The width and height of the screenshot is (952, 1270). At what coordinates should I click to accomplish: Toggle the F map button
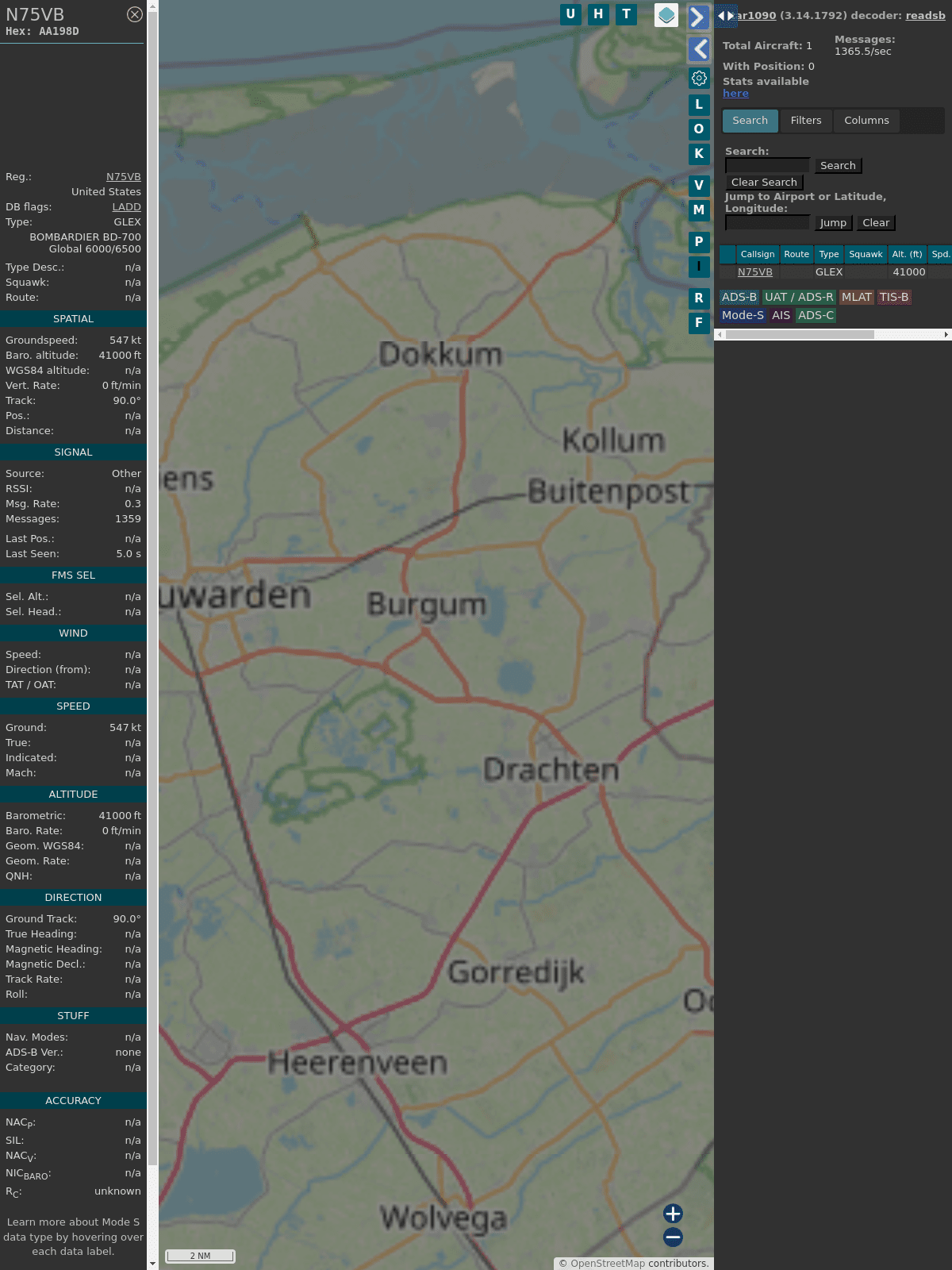click(699, 323)
